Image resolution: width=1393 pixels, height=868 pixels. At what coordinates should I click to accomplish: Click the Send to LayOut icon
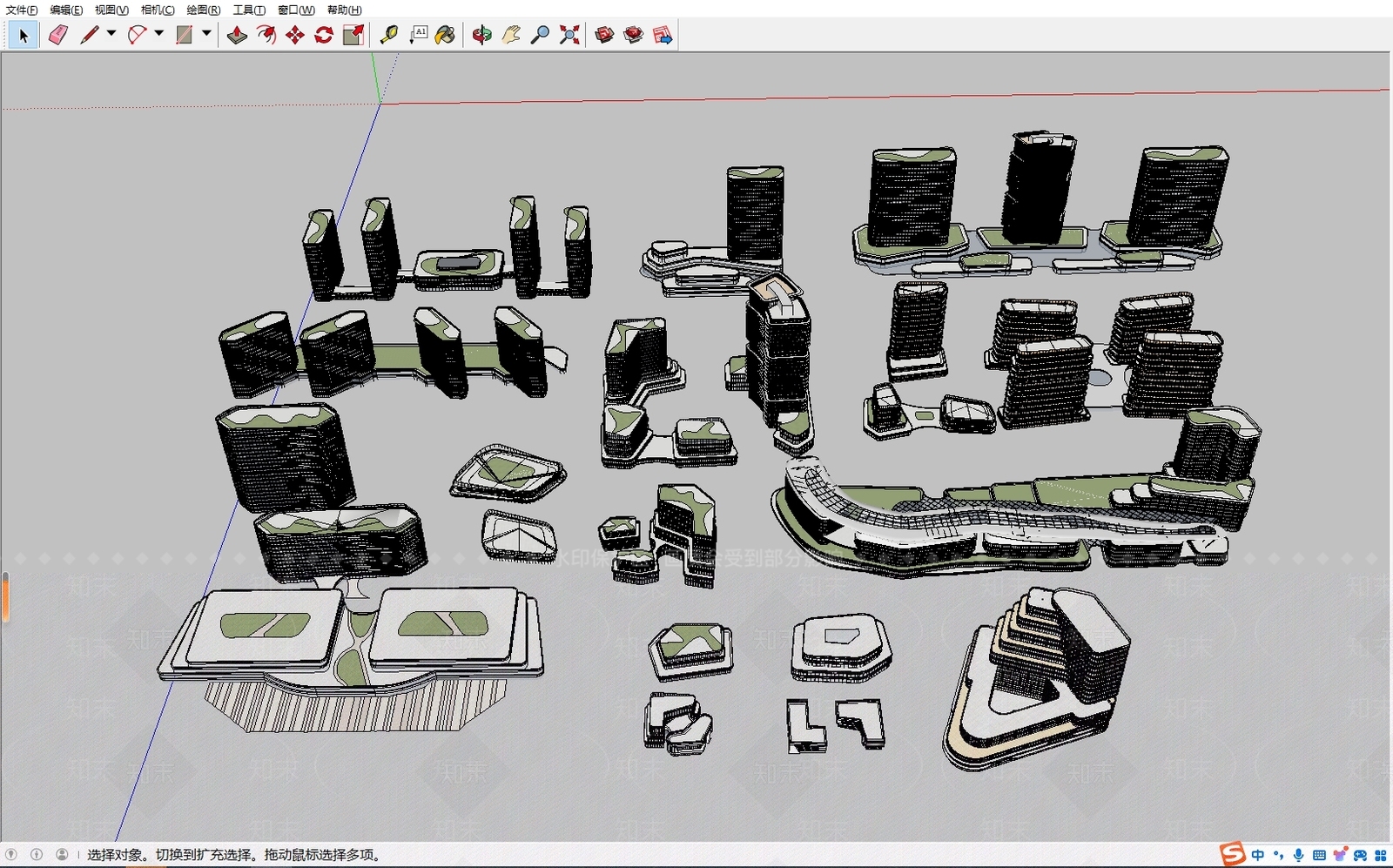pos(663,36)
